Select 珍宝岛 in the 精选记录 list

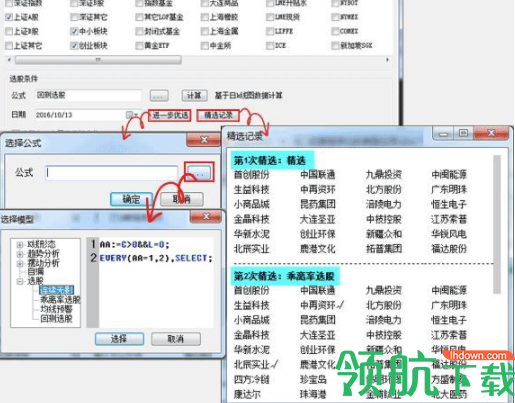[313, 379]
